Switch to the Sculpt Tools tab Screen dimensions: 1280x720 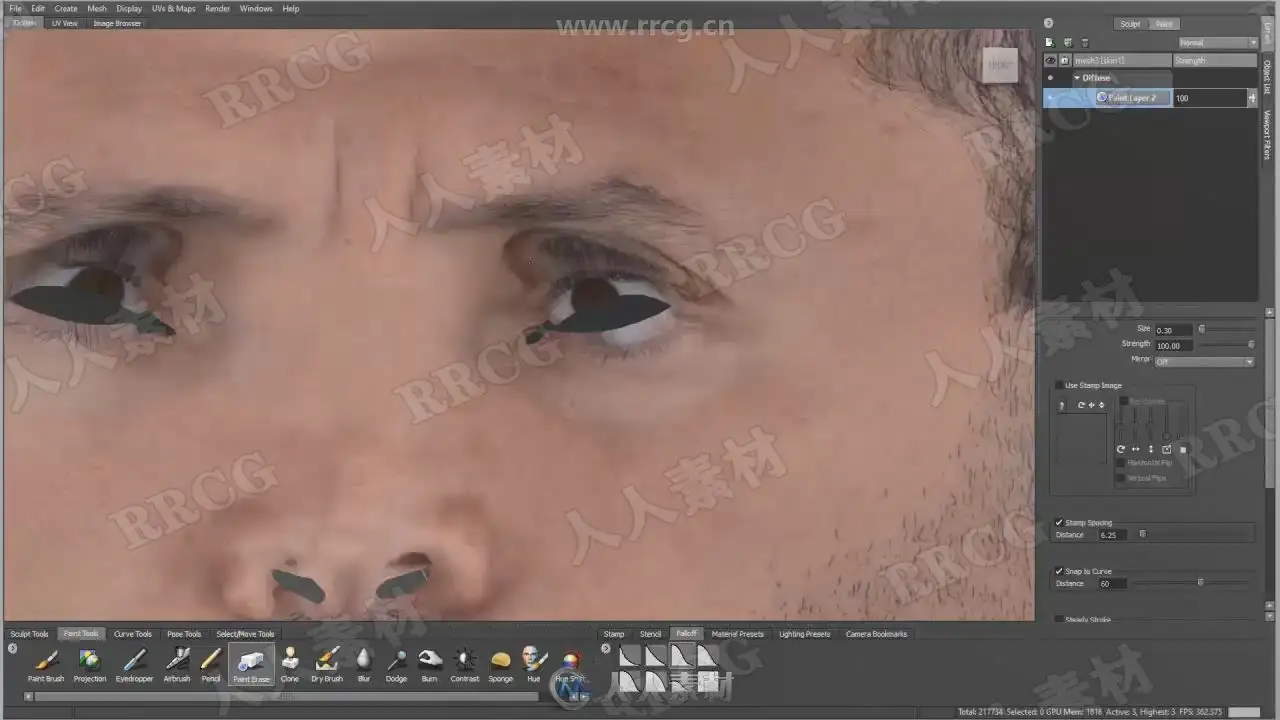[x=29, y=634]
